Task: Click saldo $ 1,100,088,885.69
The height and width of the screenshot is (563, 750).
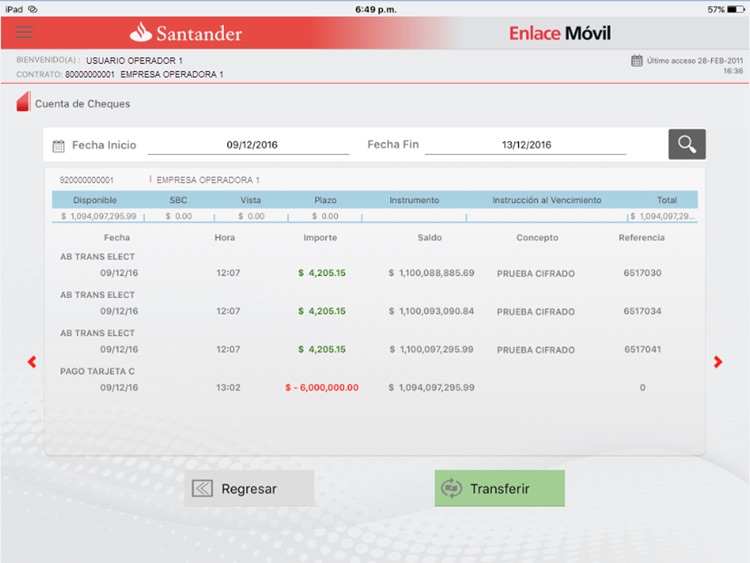Action: [x=431, y=273]
